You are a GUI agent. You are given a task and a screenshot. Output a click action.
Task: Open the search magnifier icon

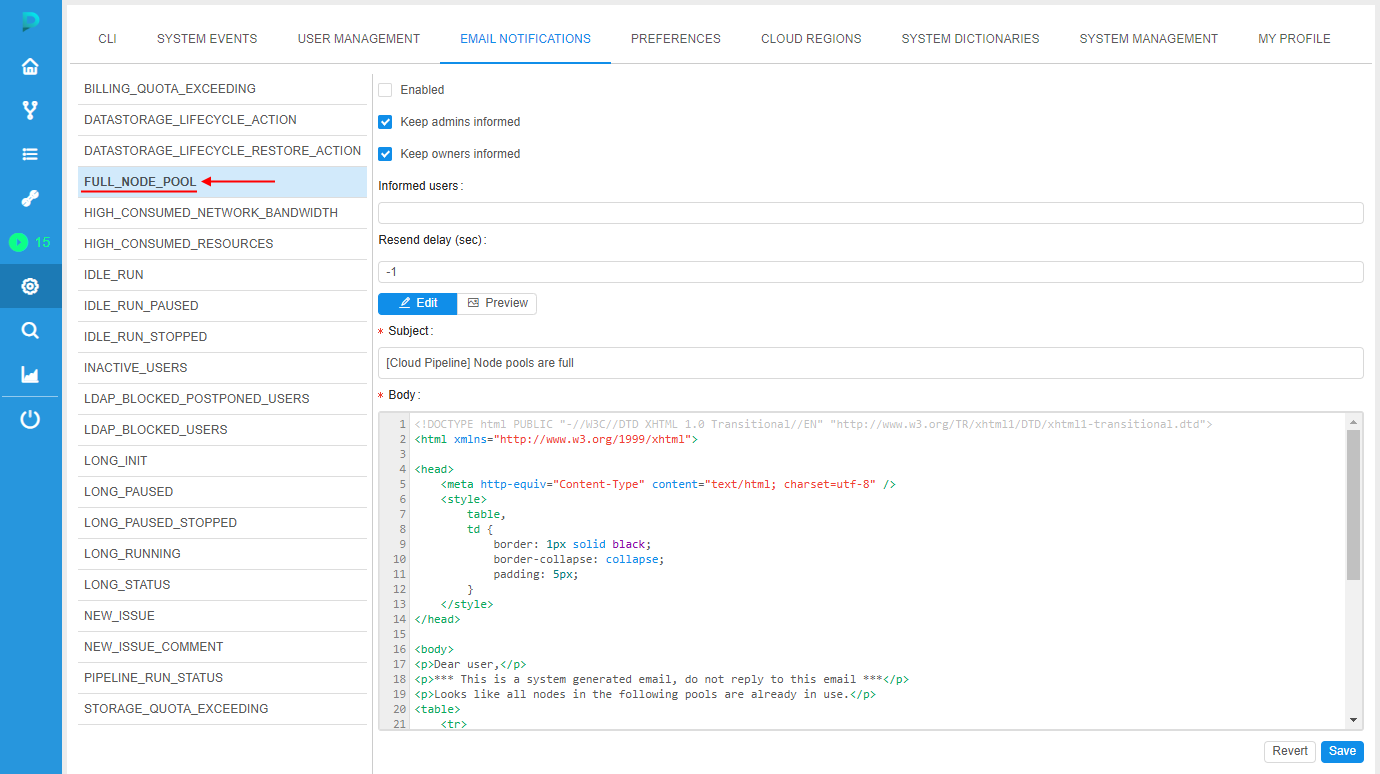[30, 330]
